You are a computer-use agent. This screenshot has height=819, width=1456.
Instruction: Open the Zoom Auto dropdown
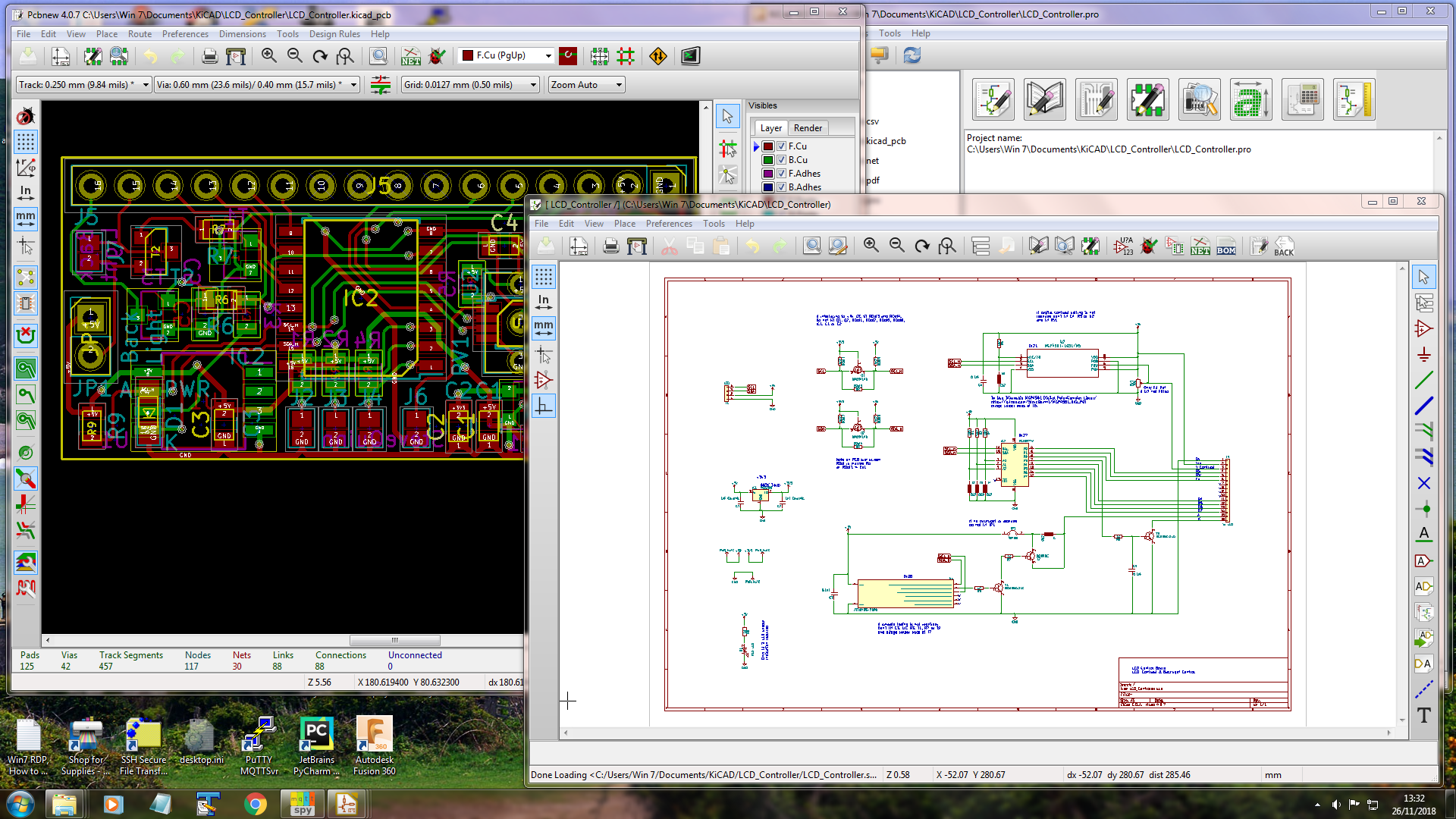[586, 85]
